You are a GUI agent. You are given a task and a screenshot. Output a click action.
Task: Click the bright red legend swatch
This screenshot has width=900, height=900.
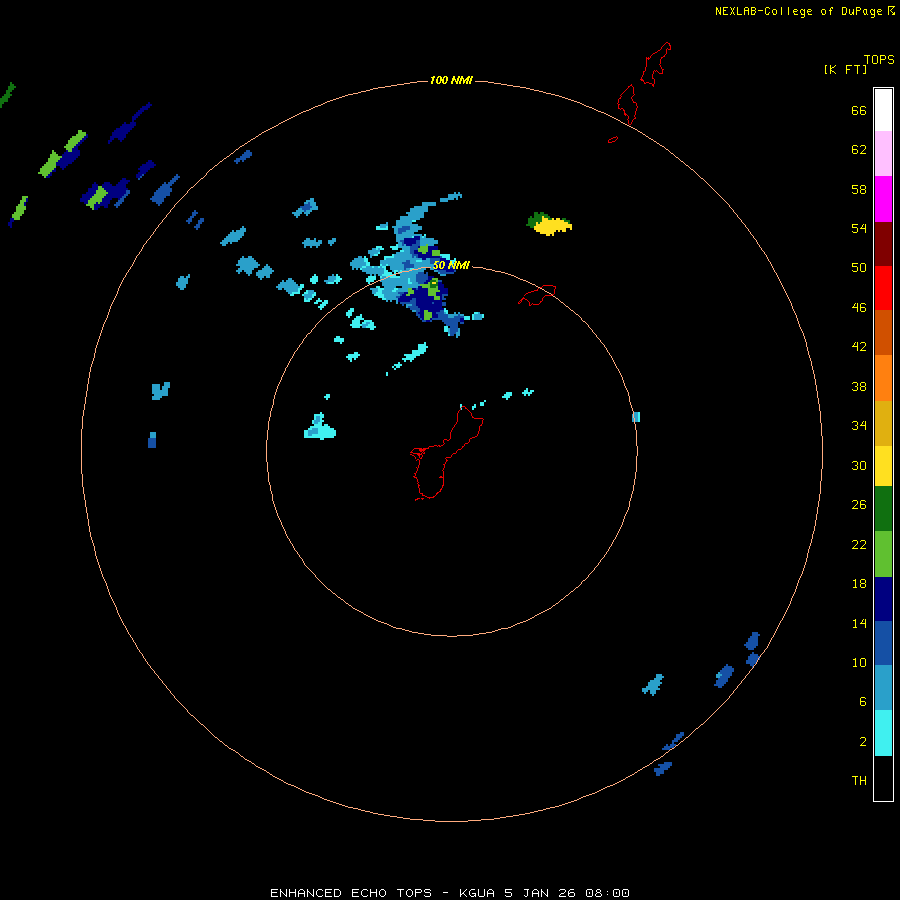[x=883, y=288]
